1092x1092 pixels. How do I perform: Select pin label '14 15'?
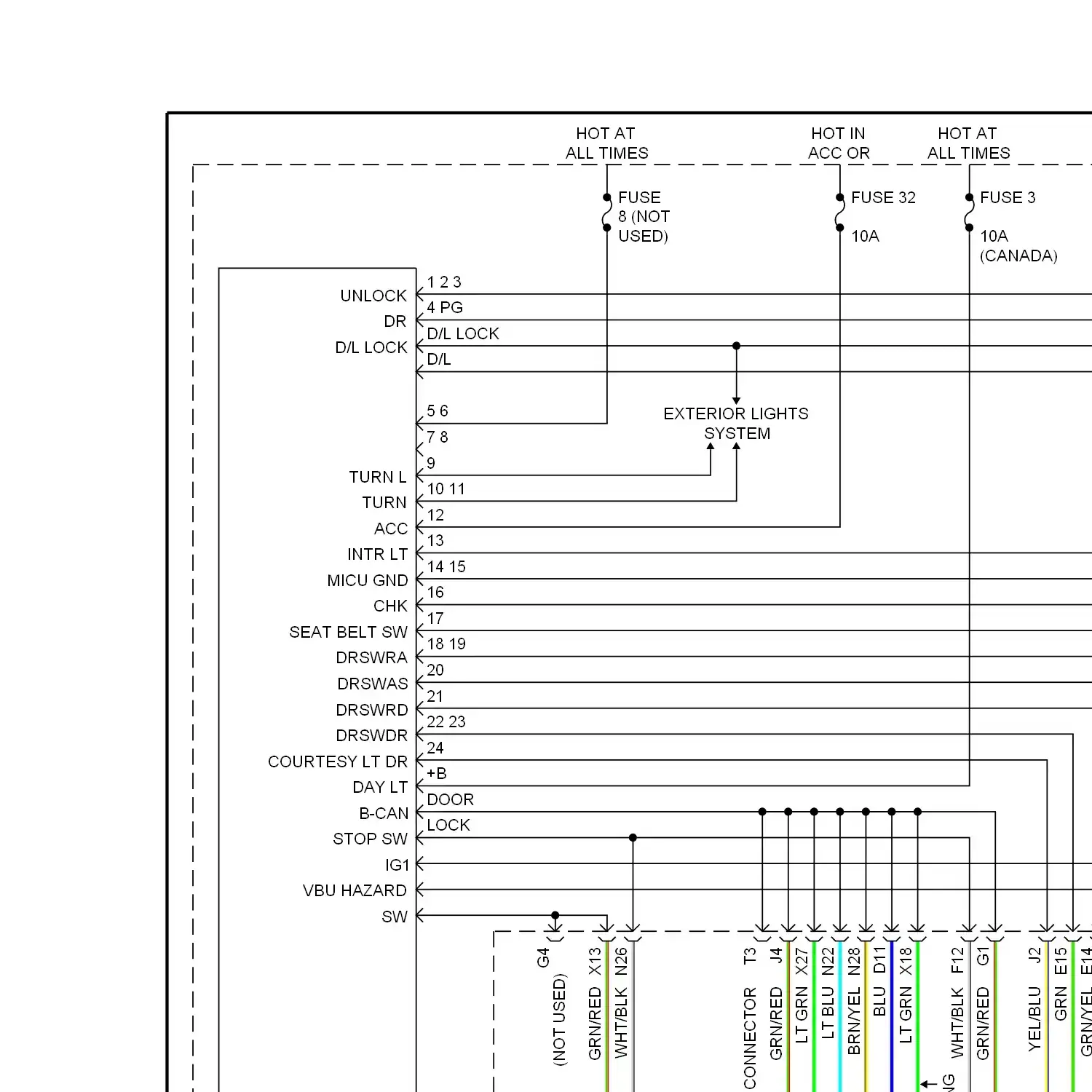coord(446,566)
